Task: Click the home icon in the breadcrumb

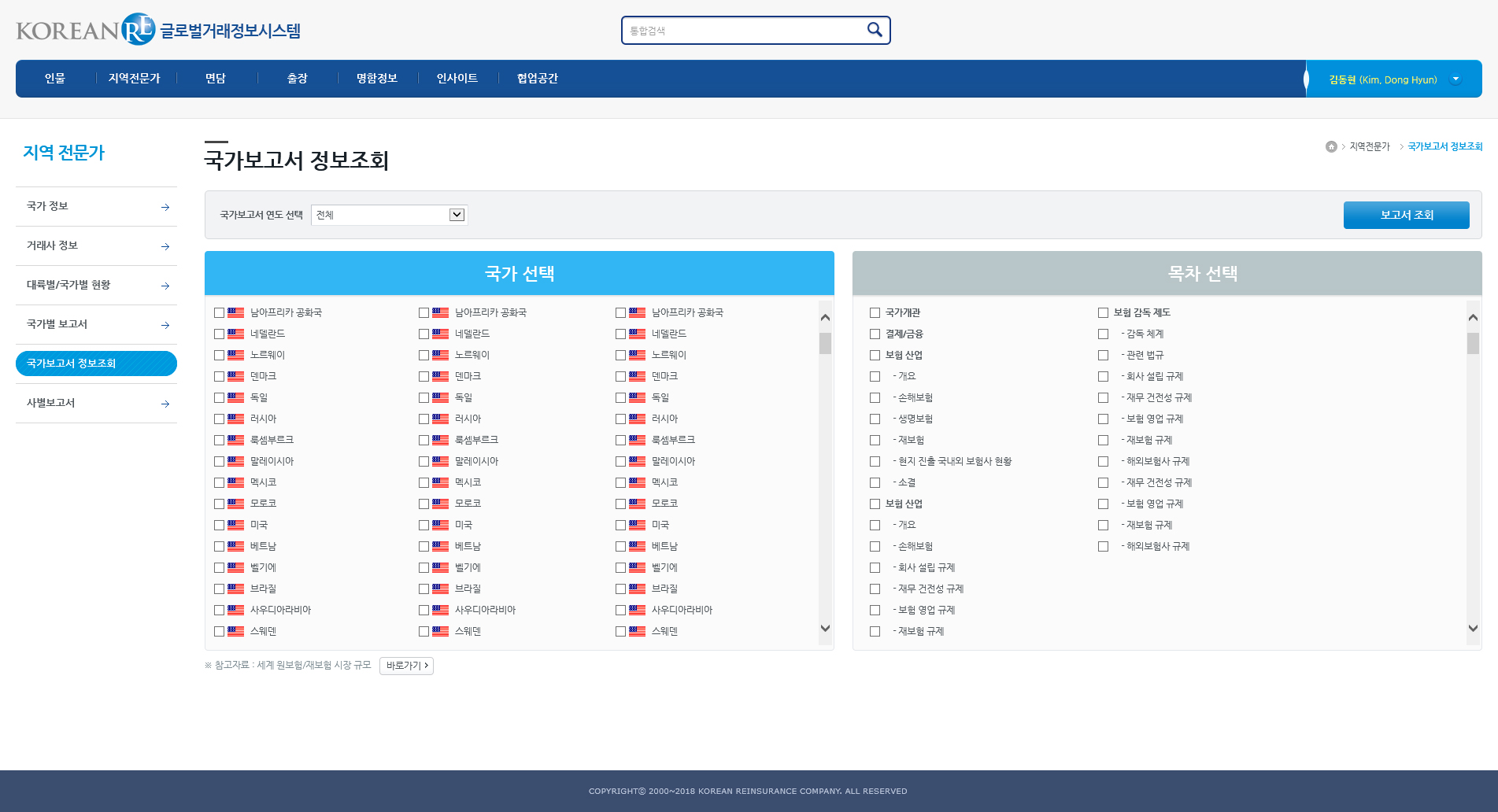Action: (x=1331, y=146)
